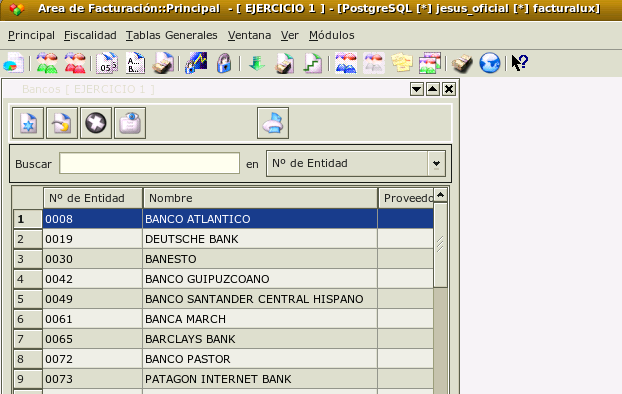
Task: Click the green down arrow toolbar icon
Action: coord(257,63)
